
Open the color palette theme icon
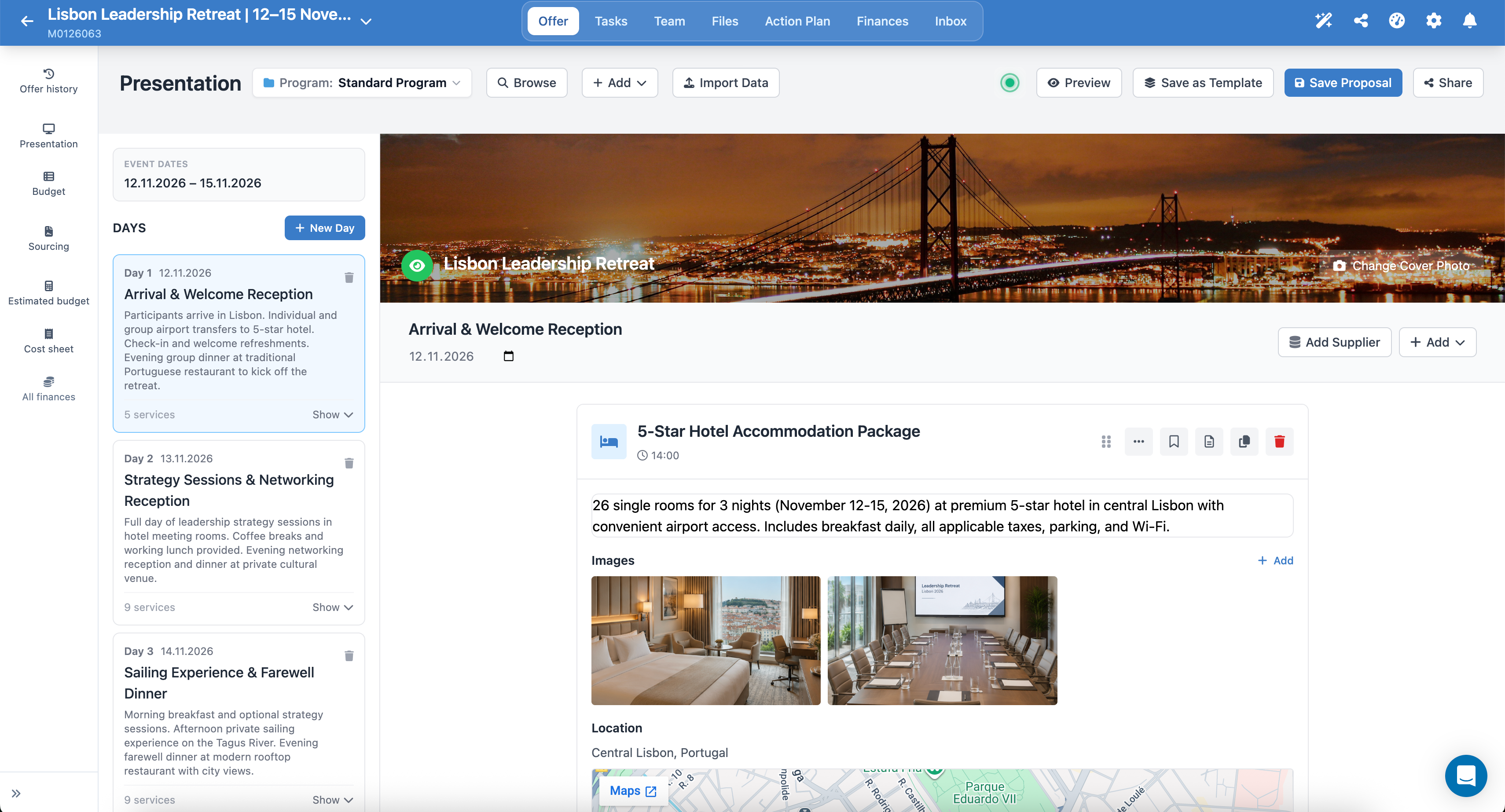tap(1396, 21)
